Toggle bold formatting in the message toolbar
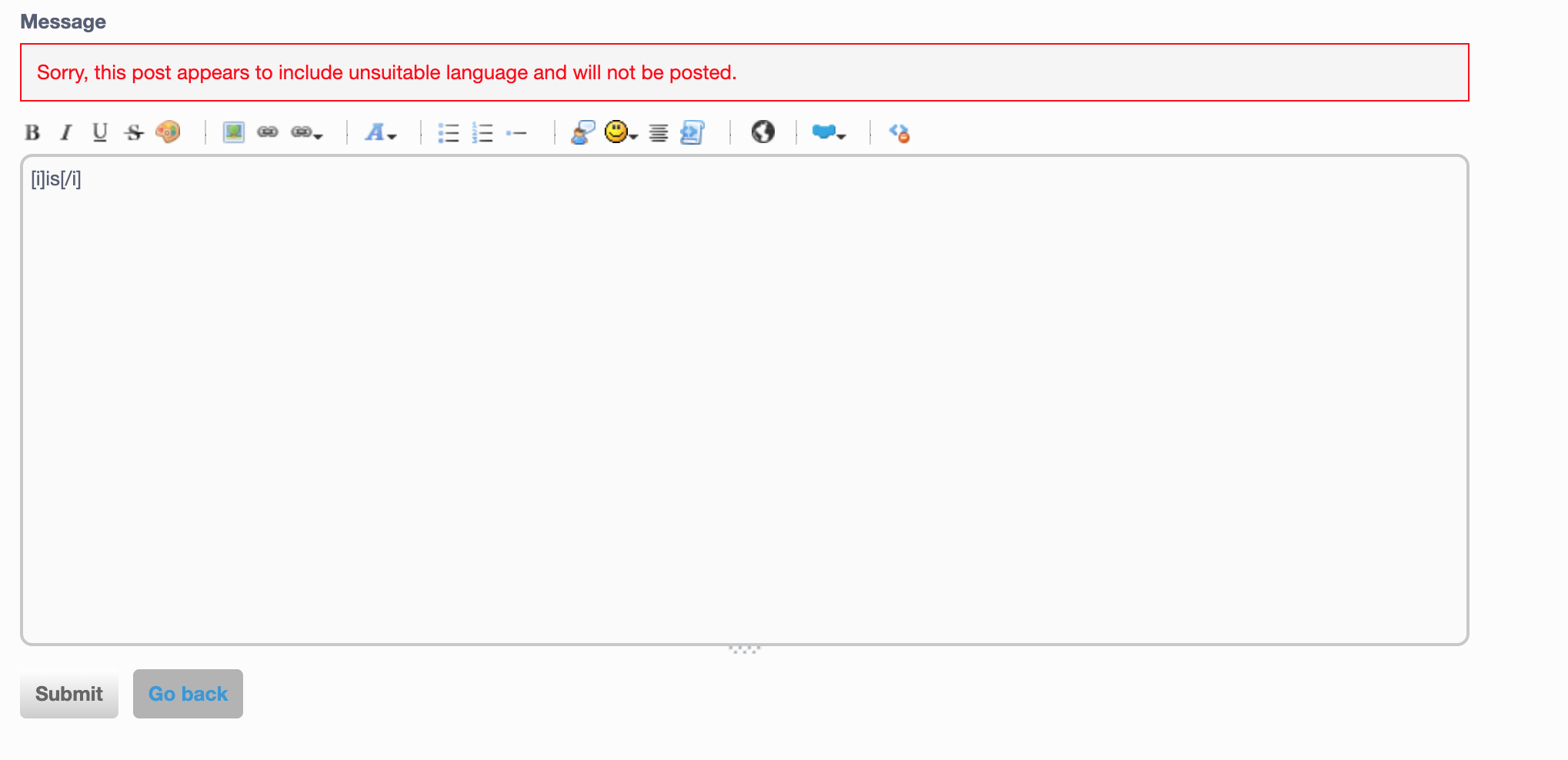 (x=32, y=132)
